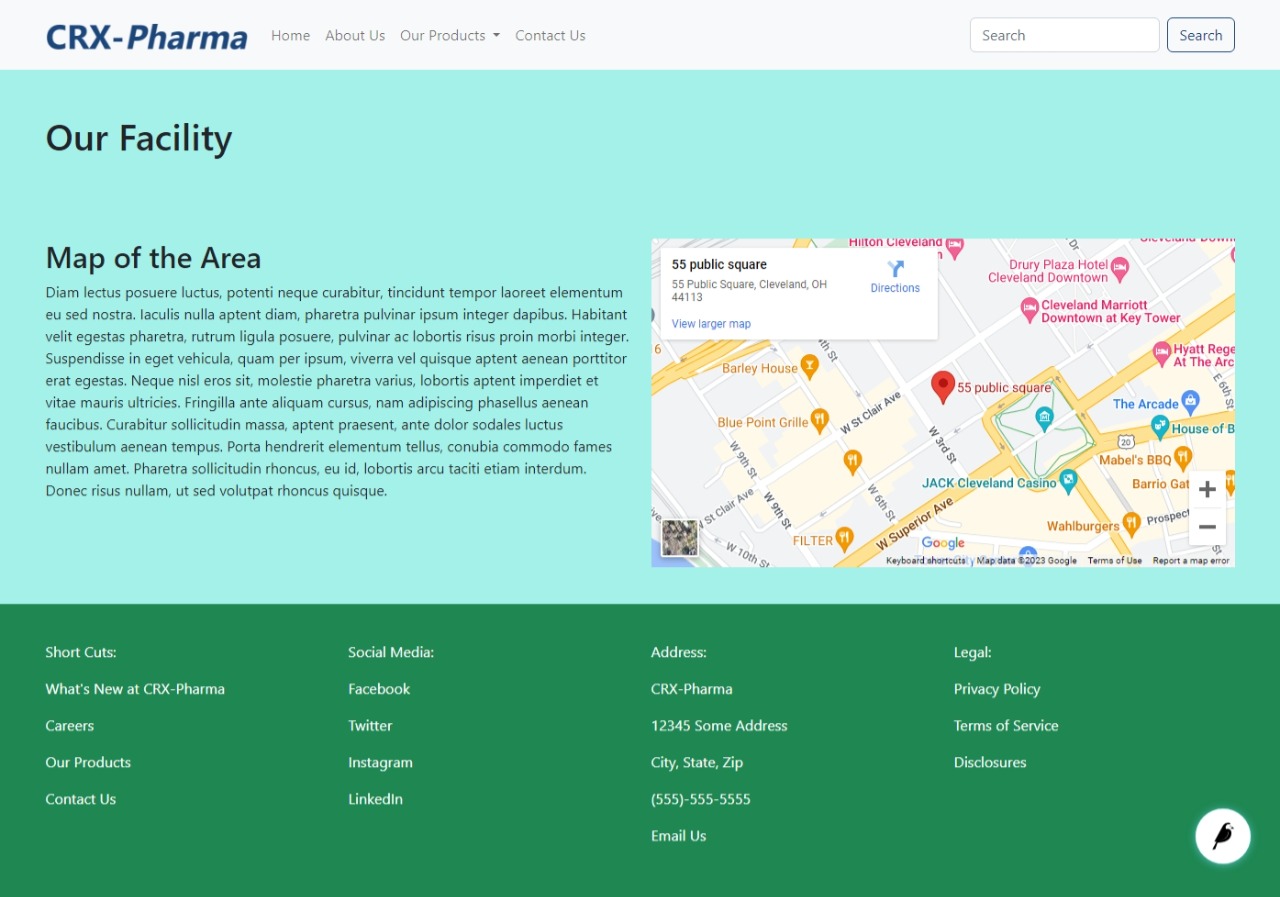Click the Barley House restaurant marker
The height and width of the screenshot is (897, 1280).
click(x=809, y=367)
